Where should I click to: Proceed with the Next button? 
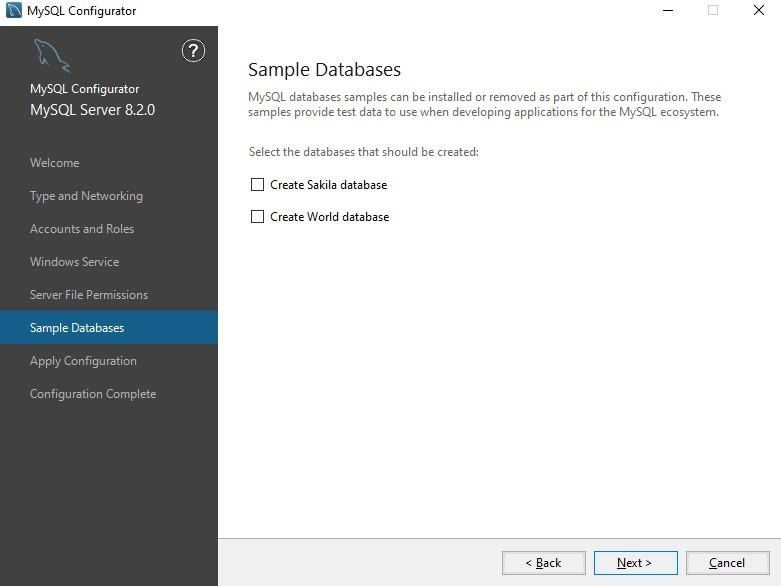click(636, 563)
